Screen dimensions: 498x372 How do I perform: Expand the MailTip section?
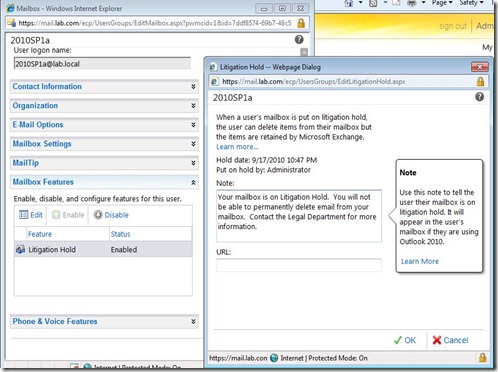104,163
